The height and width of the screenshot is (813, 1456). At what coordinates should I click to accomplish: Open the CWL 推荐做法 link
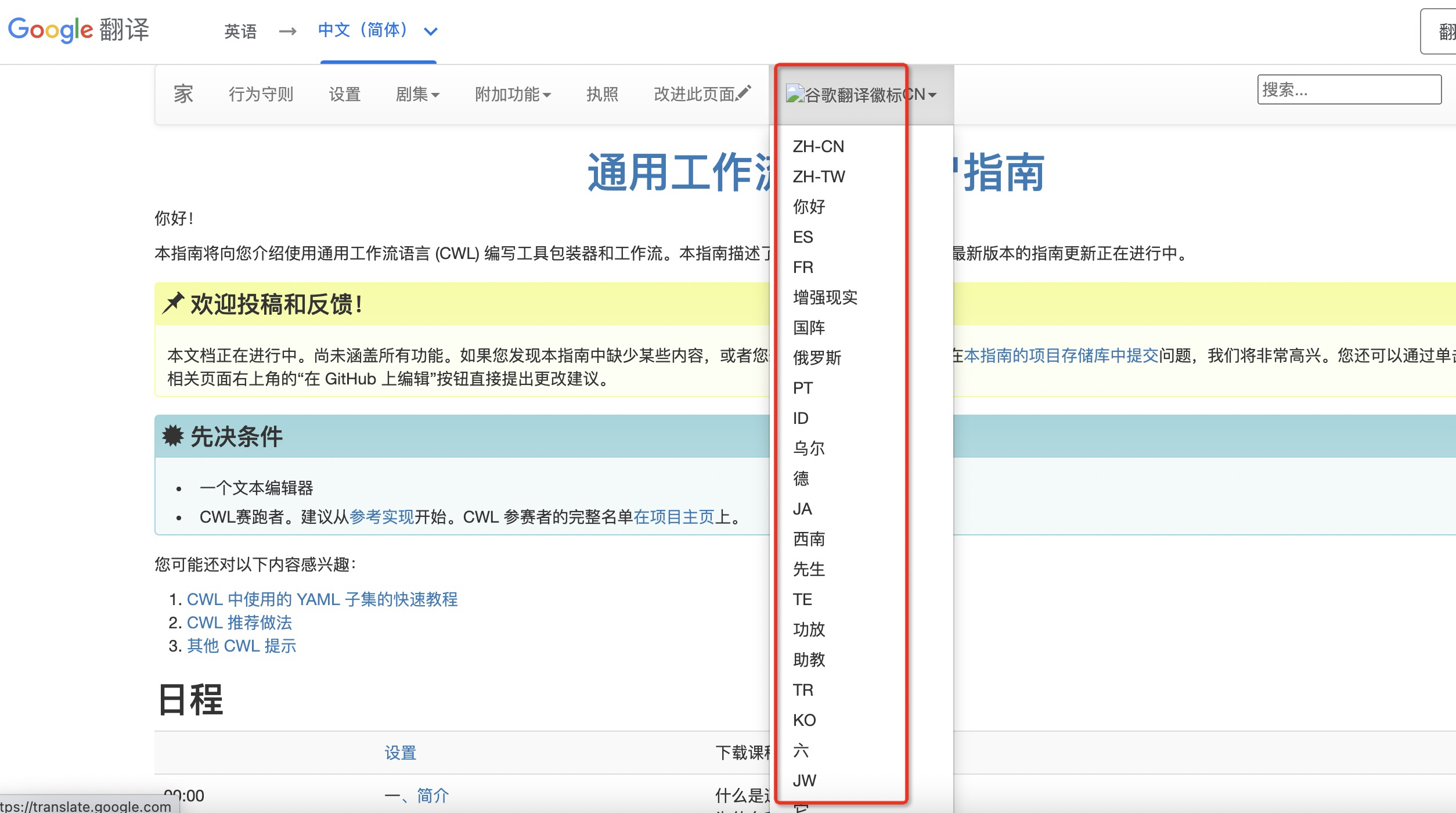(x=240, y=623)
